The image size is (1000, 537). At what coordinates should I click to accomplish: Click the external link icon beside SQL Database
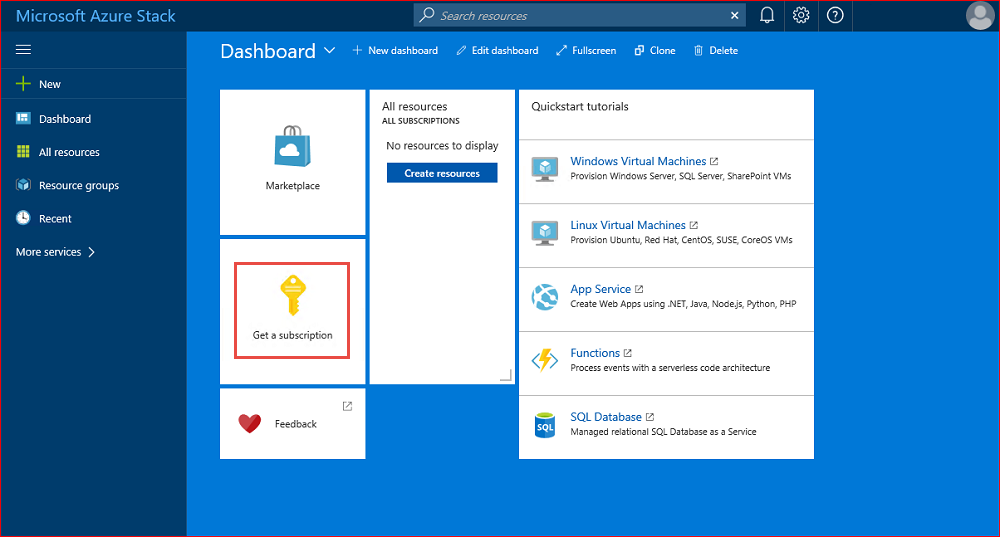coord(650,417)
